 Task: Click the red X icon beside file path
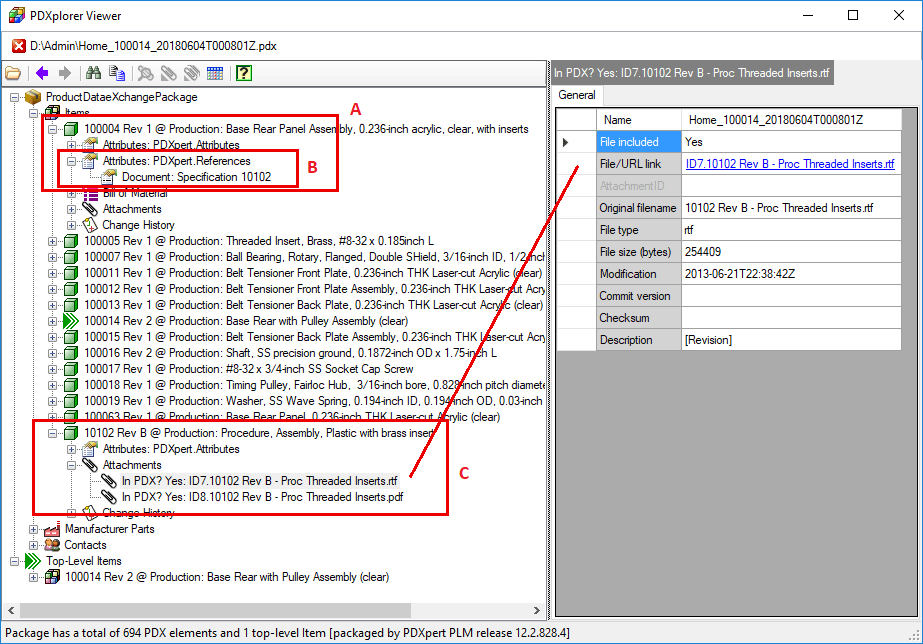(19, 46)
